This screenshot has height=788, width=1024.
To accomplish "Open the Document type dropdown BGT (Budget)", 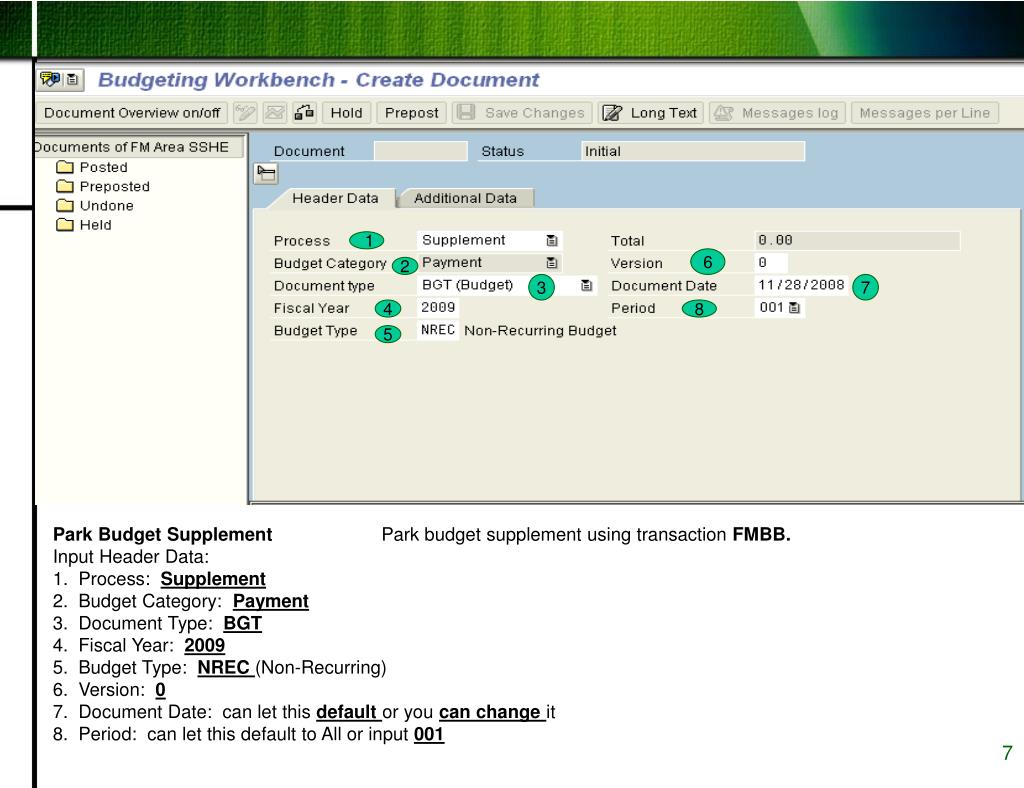I will pyautogui.click(x=586, y=285).
